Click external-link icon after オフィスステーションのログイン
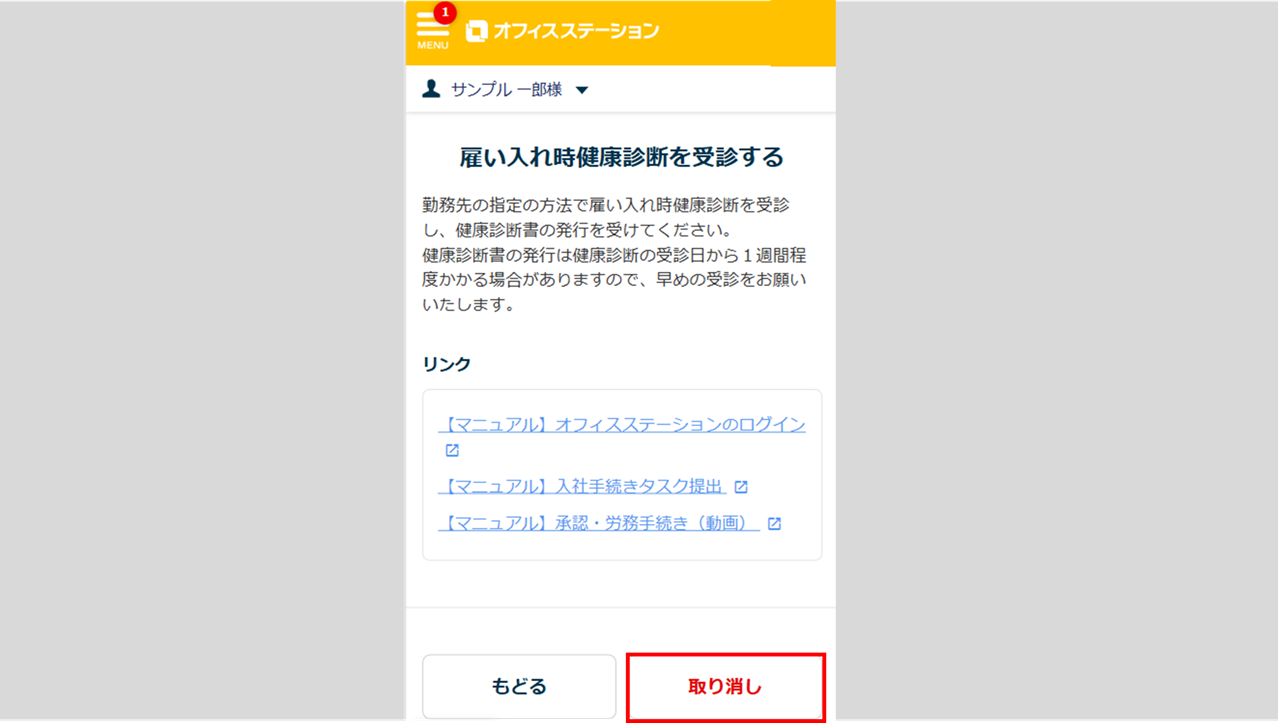 (x=452, y=451)
